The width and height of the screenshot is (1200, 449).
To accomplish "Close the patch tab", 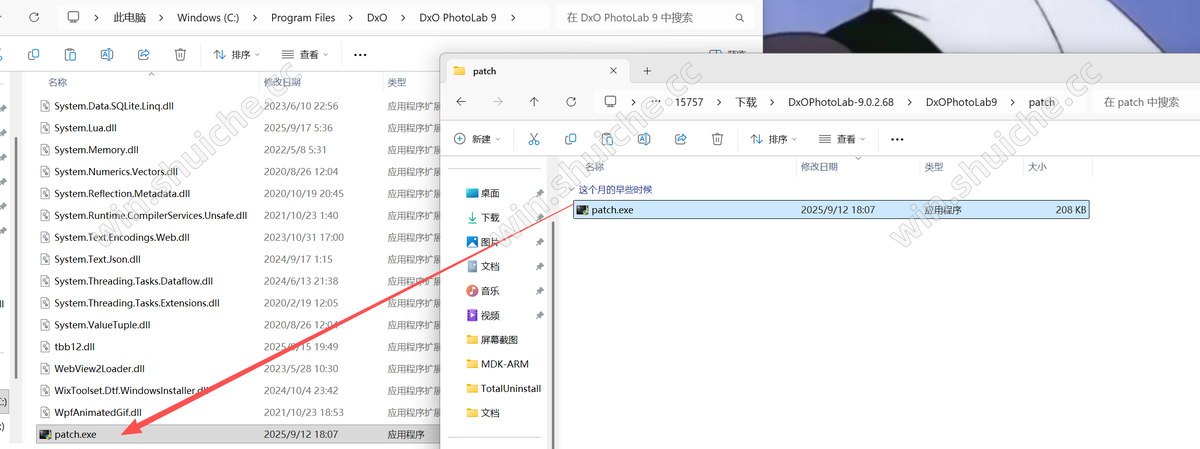I will [611, 71].
